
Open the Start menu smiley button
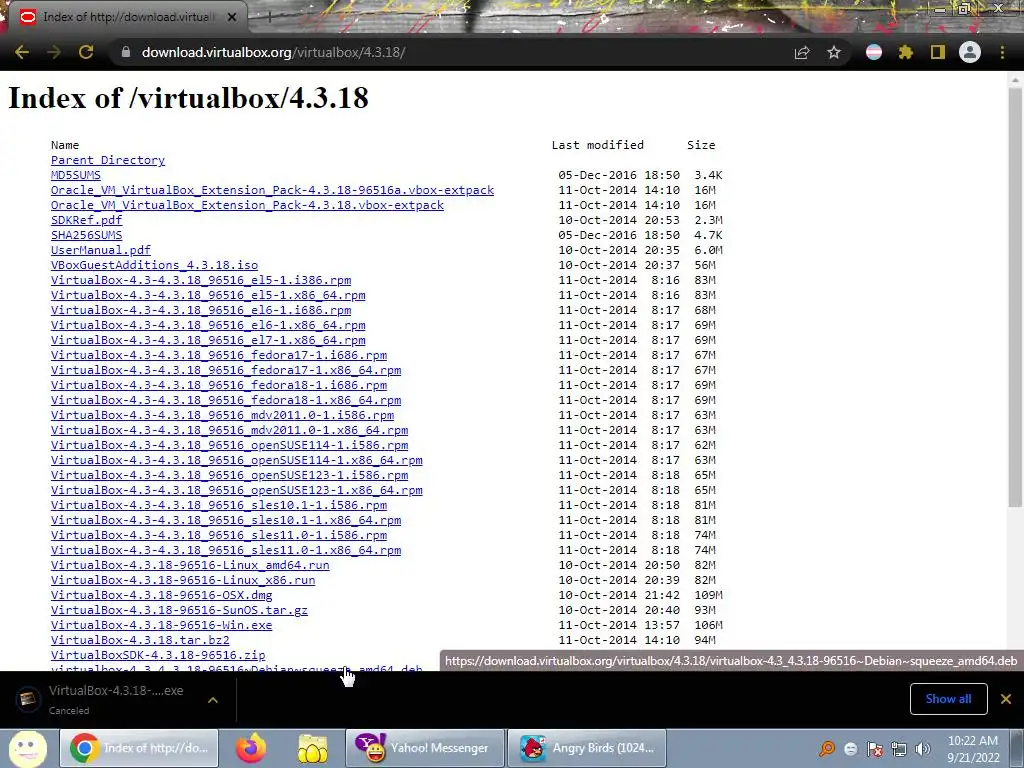tap(27, 748)
